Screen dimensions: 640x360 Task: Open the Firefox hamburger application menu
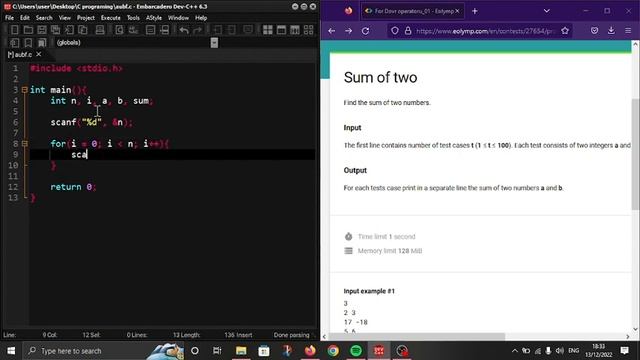pyautogui.click(x=628, y=31)
